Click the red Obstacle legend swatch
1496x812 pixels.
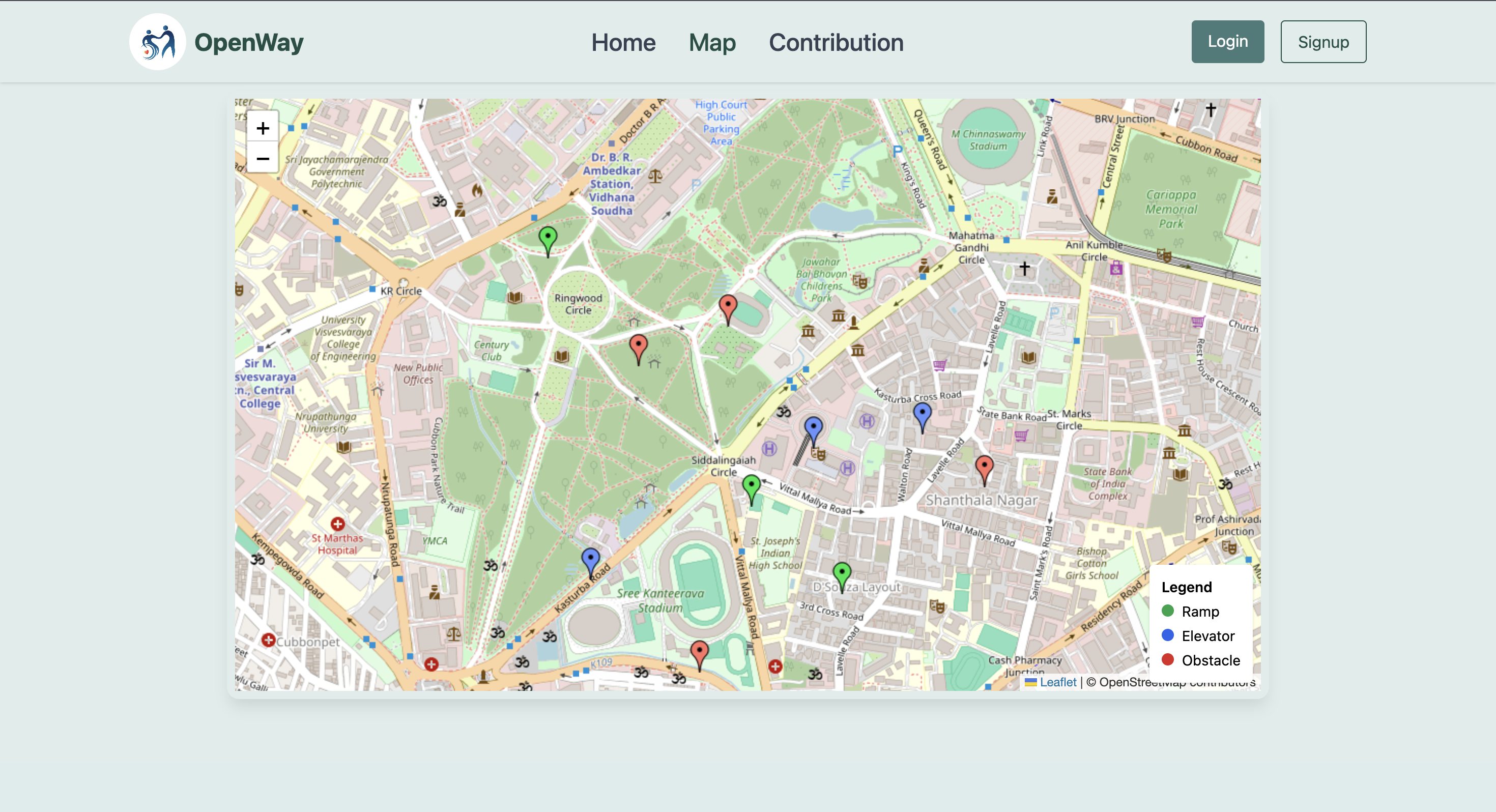pos(1167,660)
